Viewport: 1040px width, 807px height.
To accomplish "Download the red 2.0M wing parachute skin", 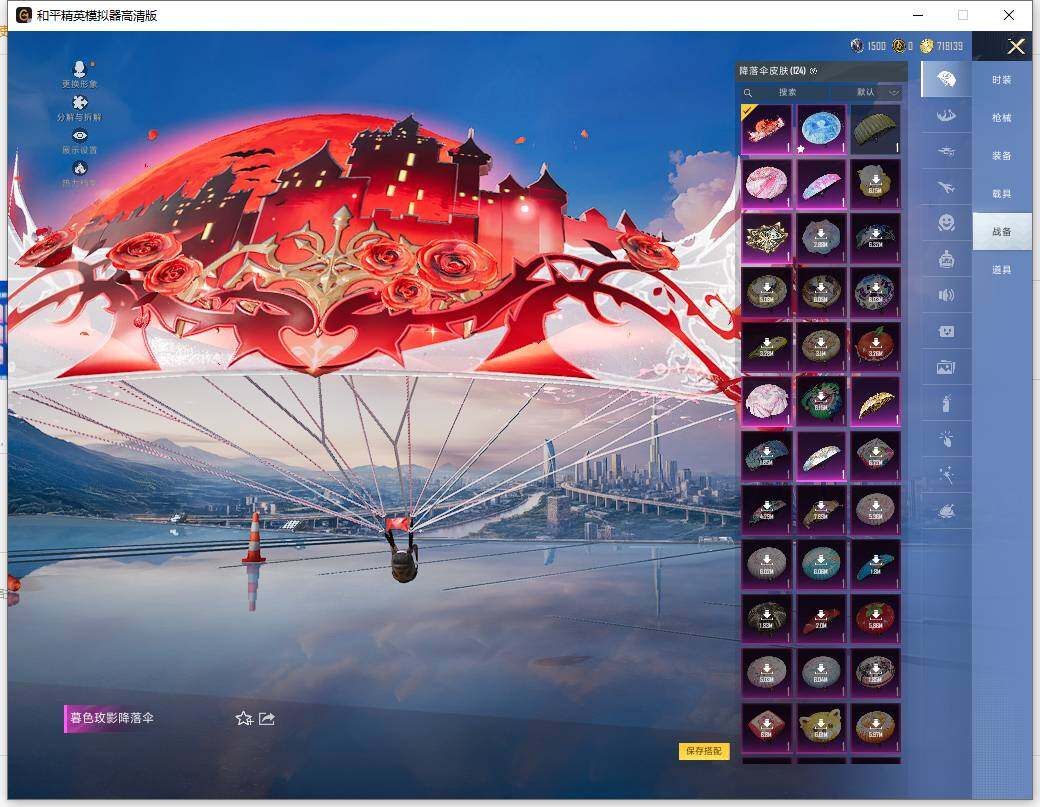I will 821,619.
